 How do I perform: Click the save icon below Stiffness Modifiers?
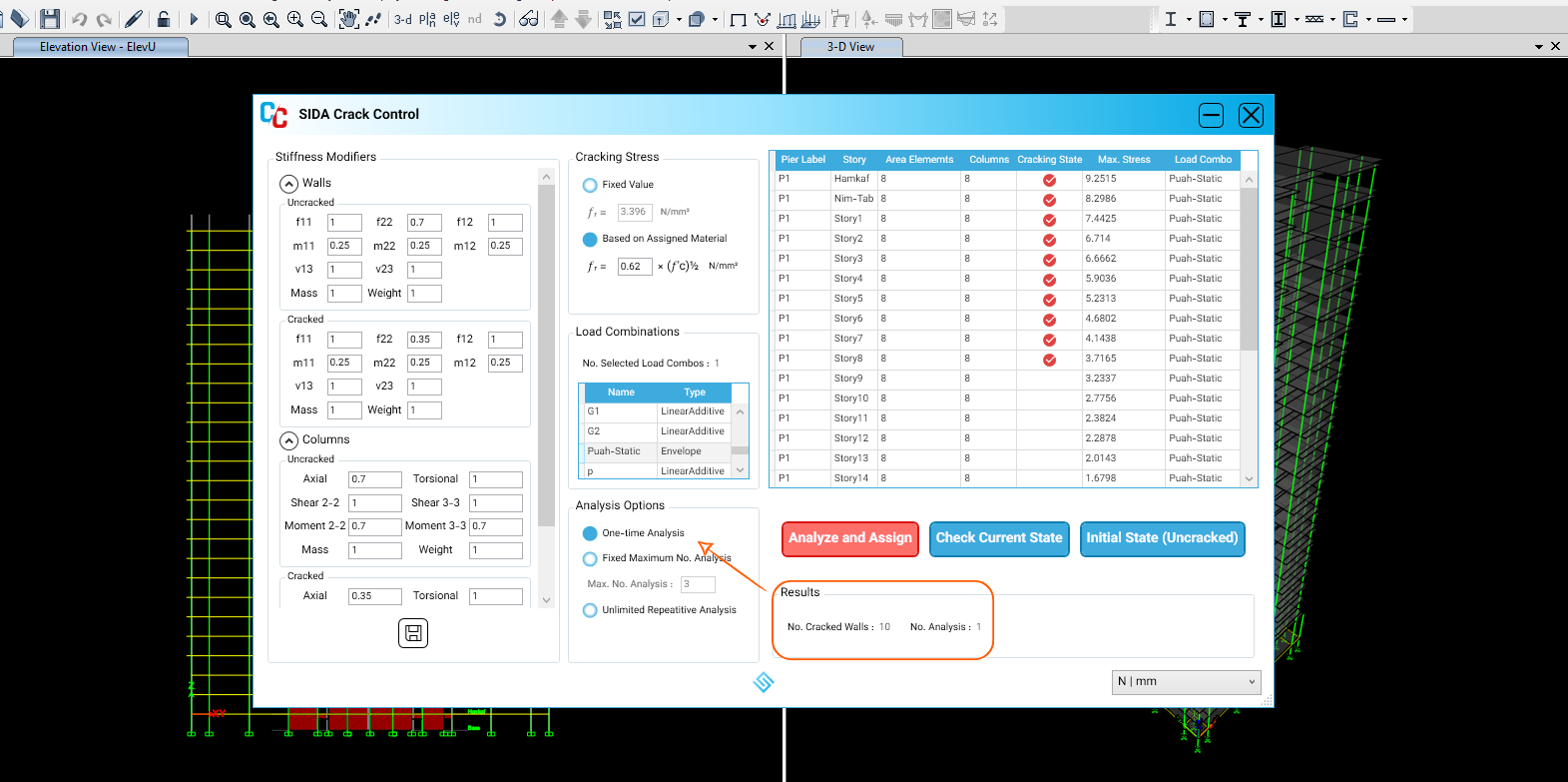[x=413, y=633]
